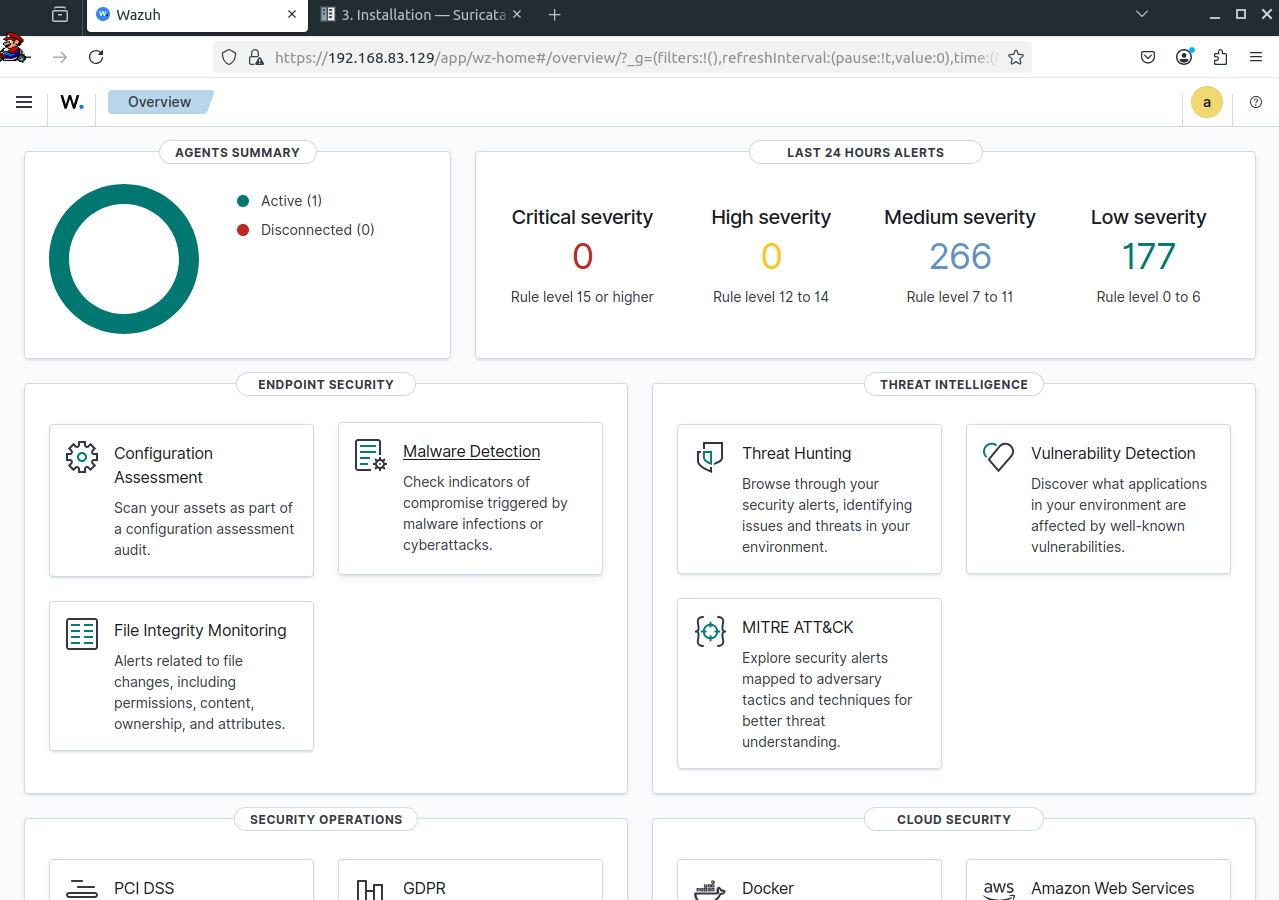The width and height of the screenshot is (1279, 900).
Task: Click the MITRE ATT&CK target icon
Action: pos(710,631)
